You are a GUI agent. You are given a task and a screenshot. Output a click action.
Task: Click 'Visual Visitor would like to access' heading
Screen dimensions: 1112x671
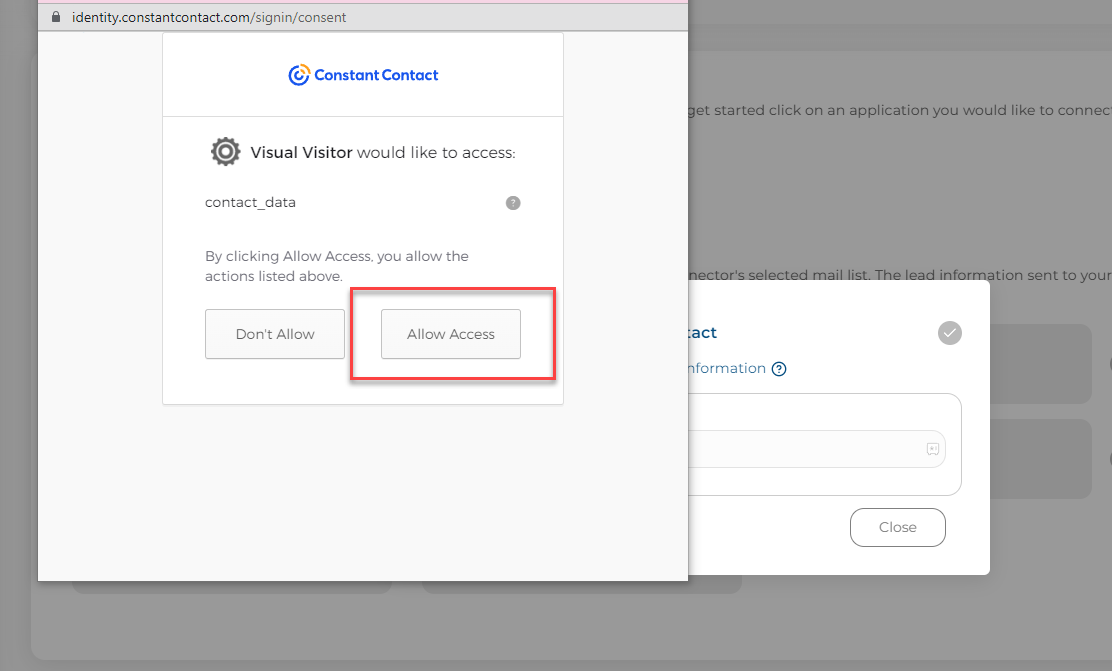(383, 152)
